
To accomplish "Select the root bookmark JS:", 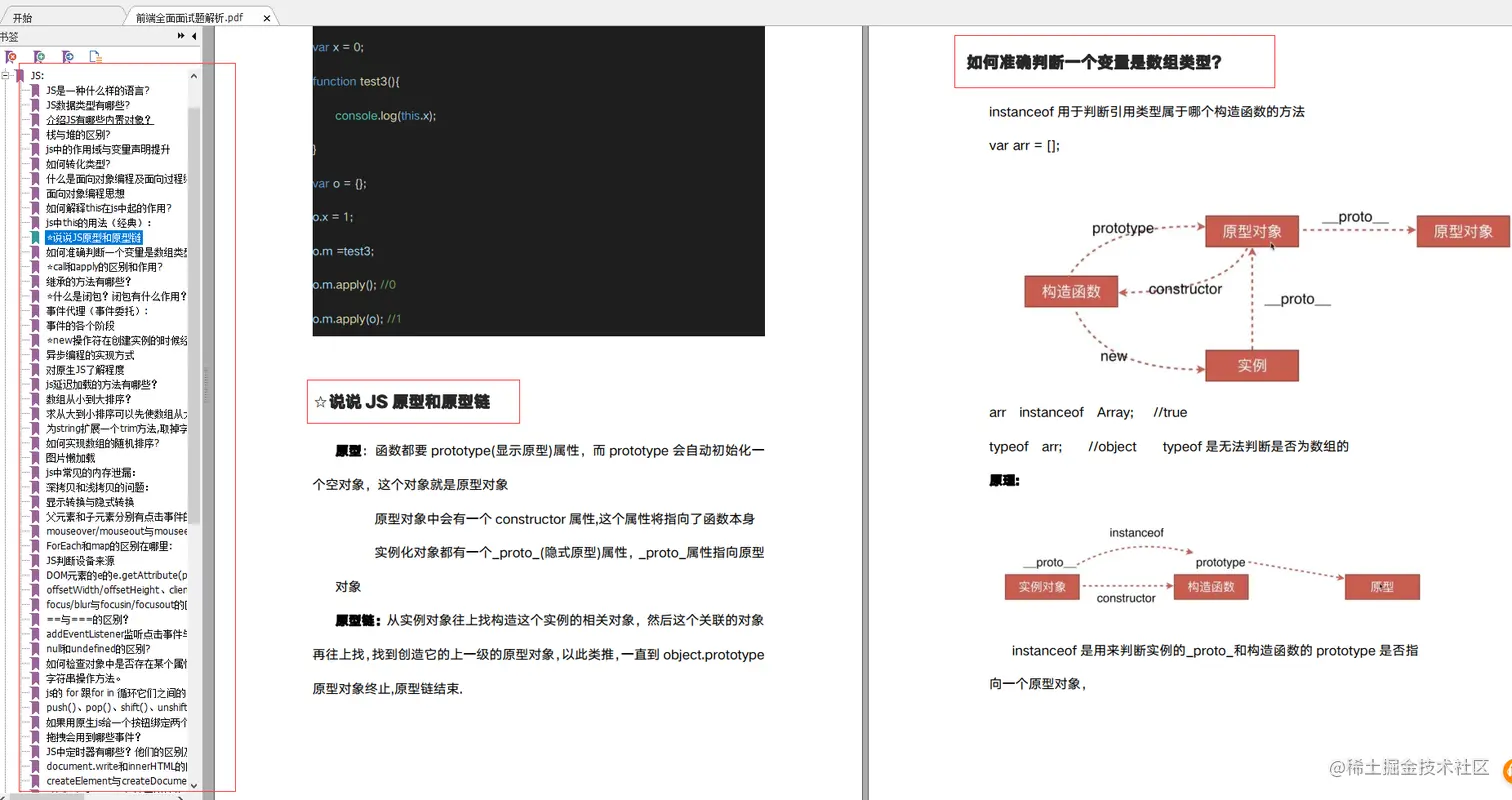I will point(37,75).
